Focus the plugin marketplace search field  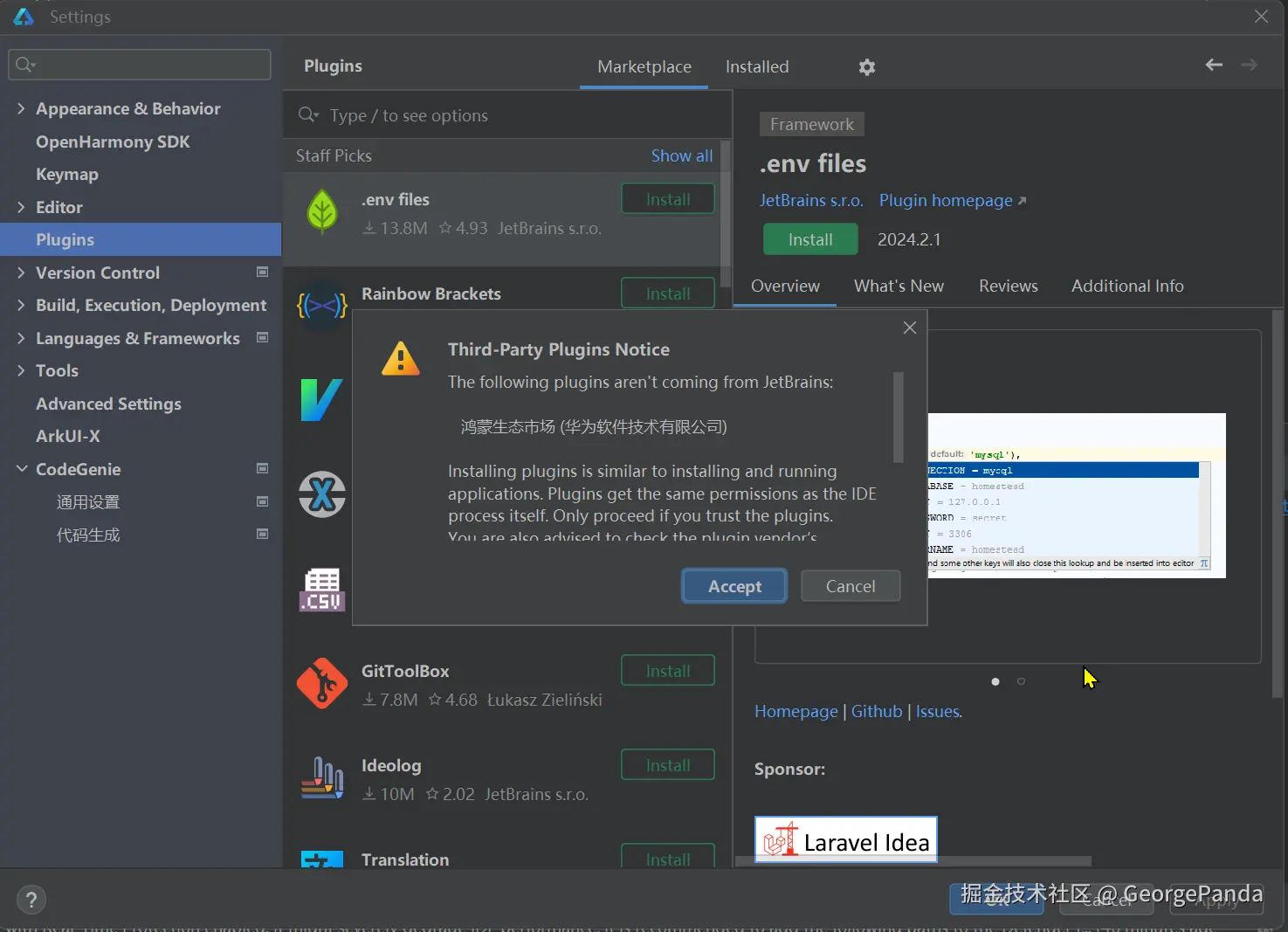(507, 115)
